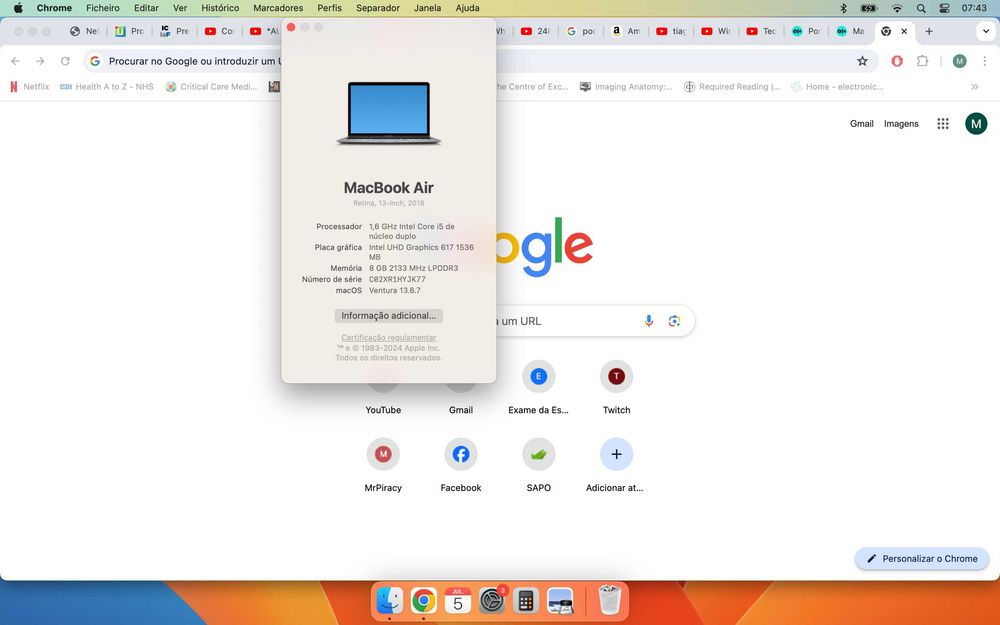Switch to the YouTube tab labeled 'Wi'
The width and height of the screenshot is (1000, 625).
click(716, 31)
